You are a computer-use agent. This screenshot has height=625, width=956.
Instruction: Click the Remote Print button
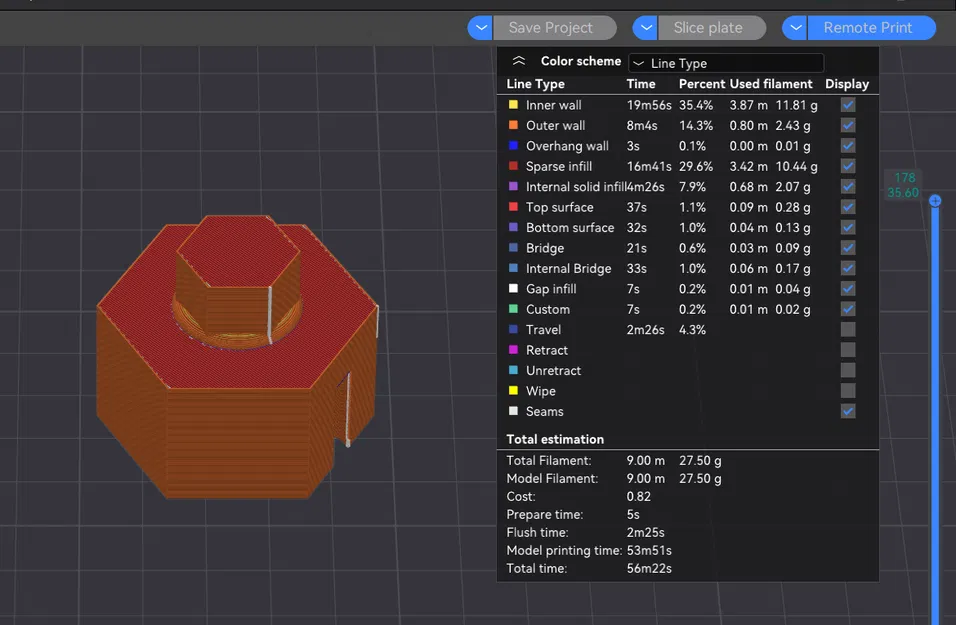point(871,28)
